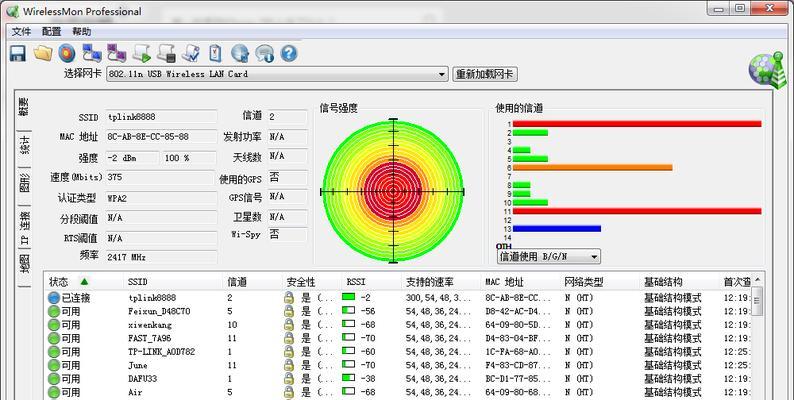Click the green status icon for FAST_7A96
Screen dimensions: 794x400
[54, 338]
